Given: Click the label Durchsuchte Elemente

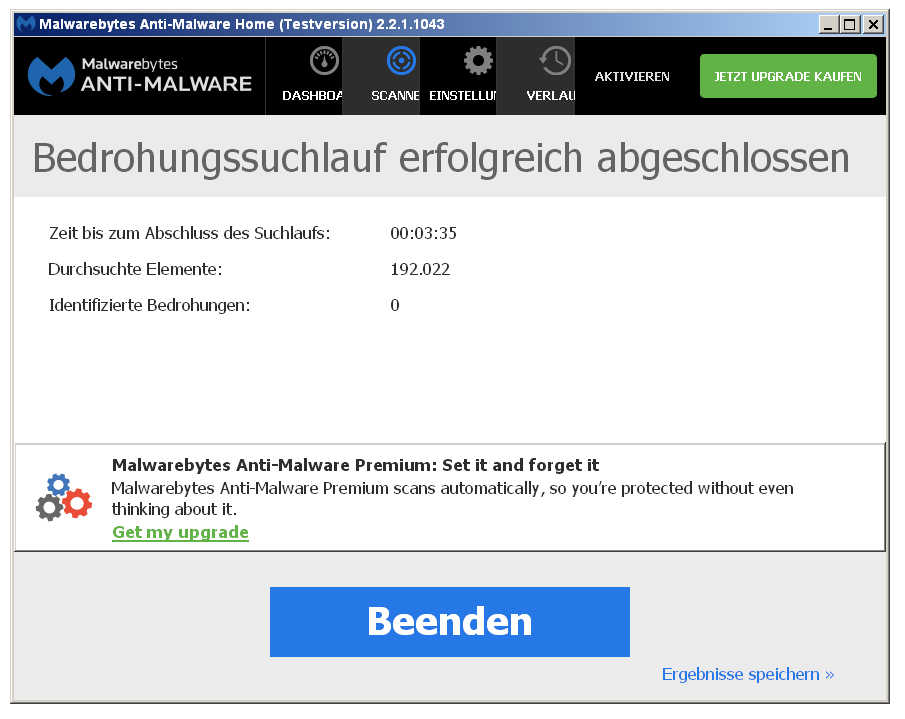Looking at the screenshot, I should [x=135, y=269].
